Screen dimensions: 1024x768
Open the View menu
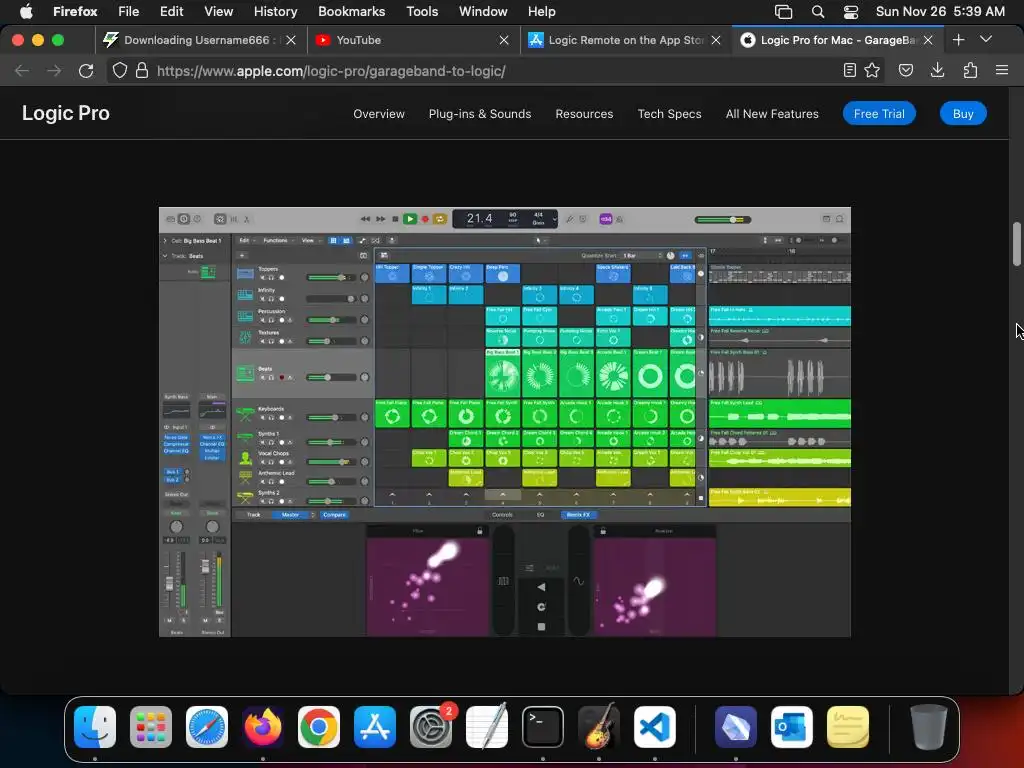pyautogui.click(x=218, y=11)
